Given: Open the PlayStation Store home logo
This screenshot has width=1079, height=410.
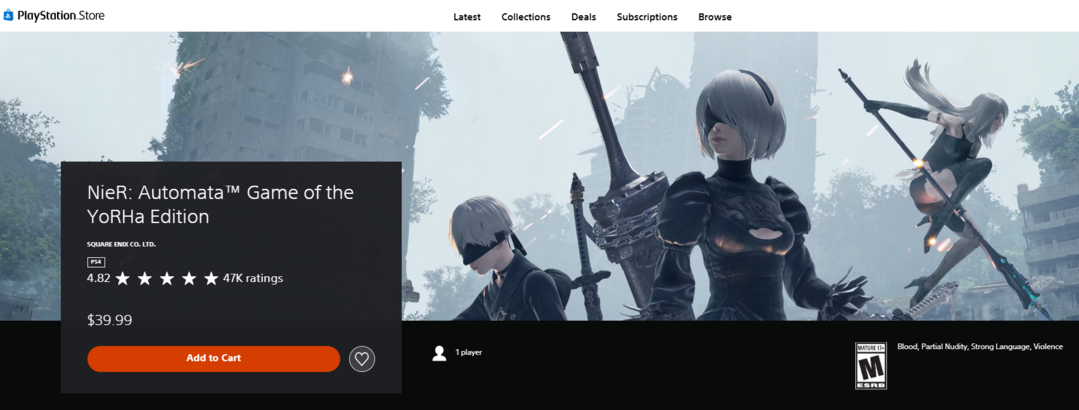Looking at the screenshot, I should pos(54,15).
